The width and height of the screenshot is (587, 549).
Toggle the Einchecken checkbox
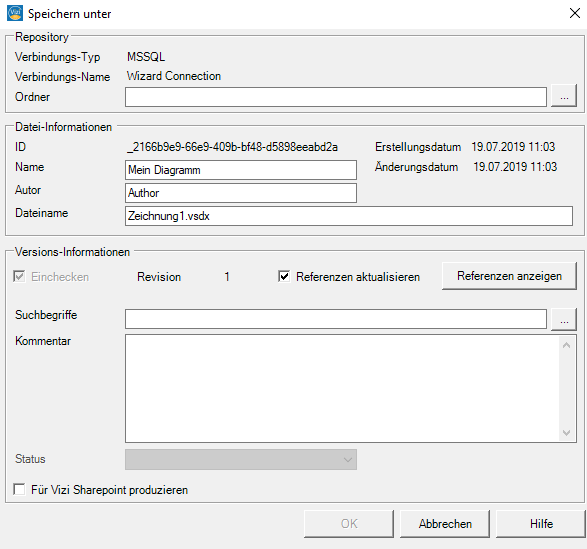click(19, 277)
